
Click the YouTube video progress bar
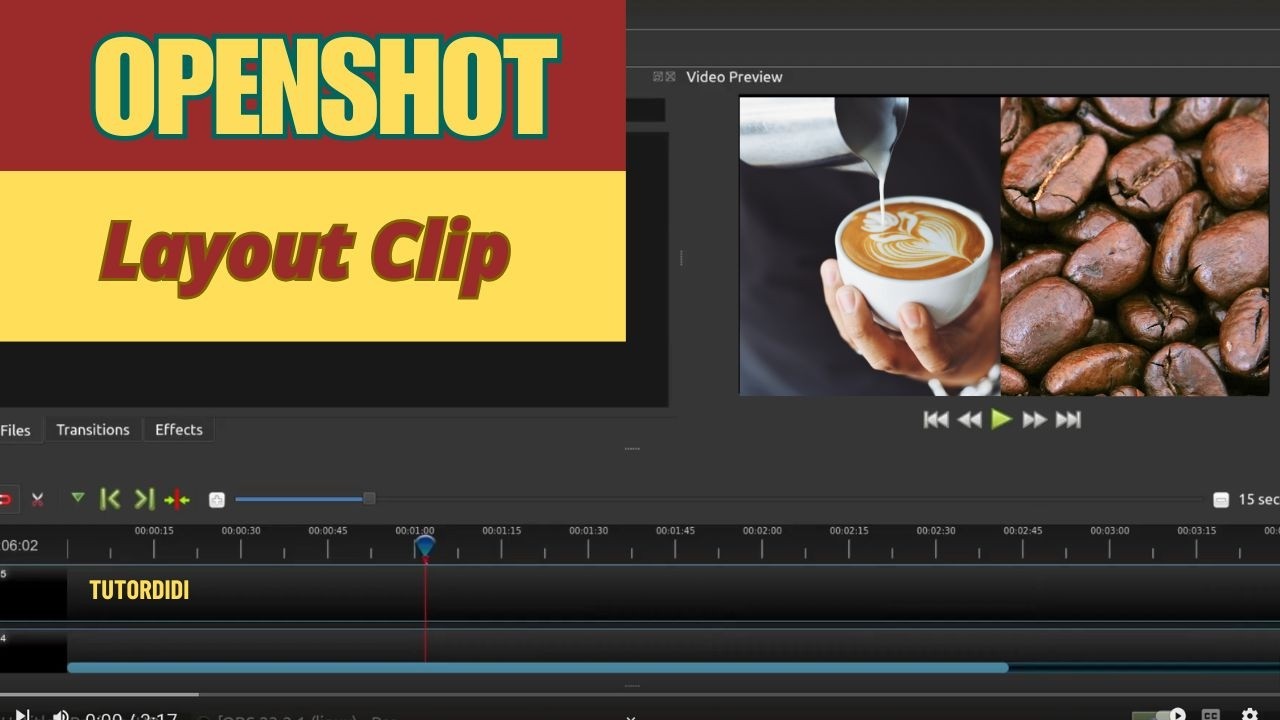pyautogui.click(x=640, y=694)
